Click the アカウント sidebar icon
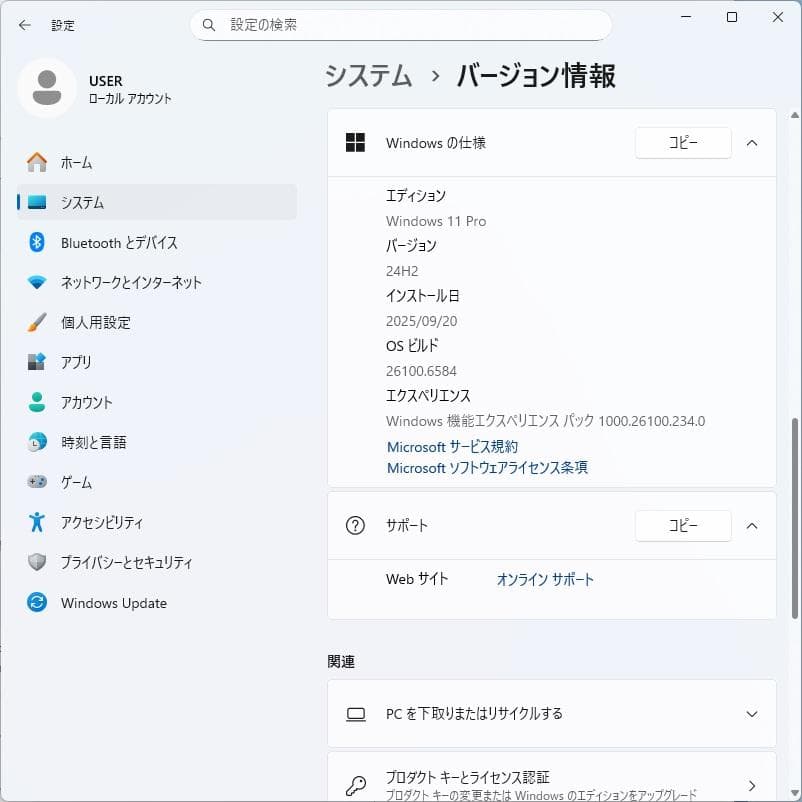This screenshot has height=802, width=802. tap(39, 402)
